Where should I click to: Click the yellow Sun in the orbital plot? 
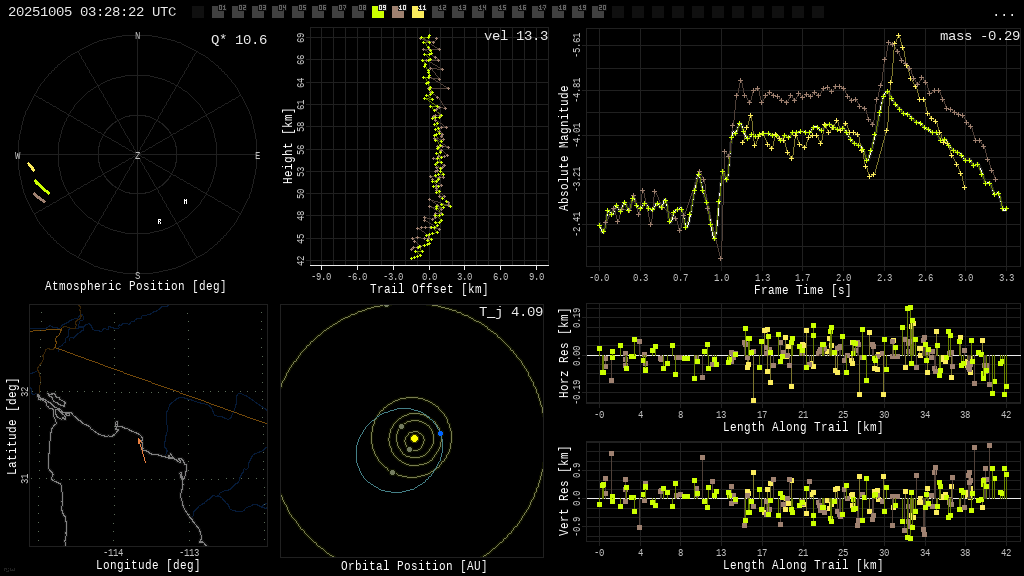point(414,438)
